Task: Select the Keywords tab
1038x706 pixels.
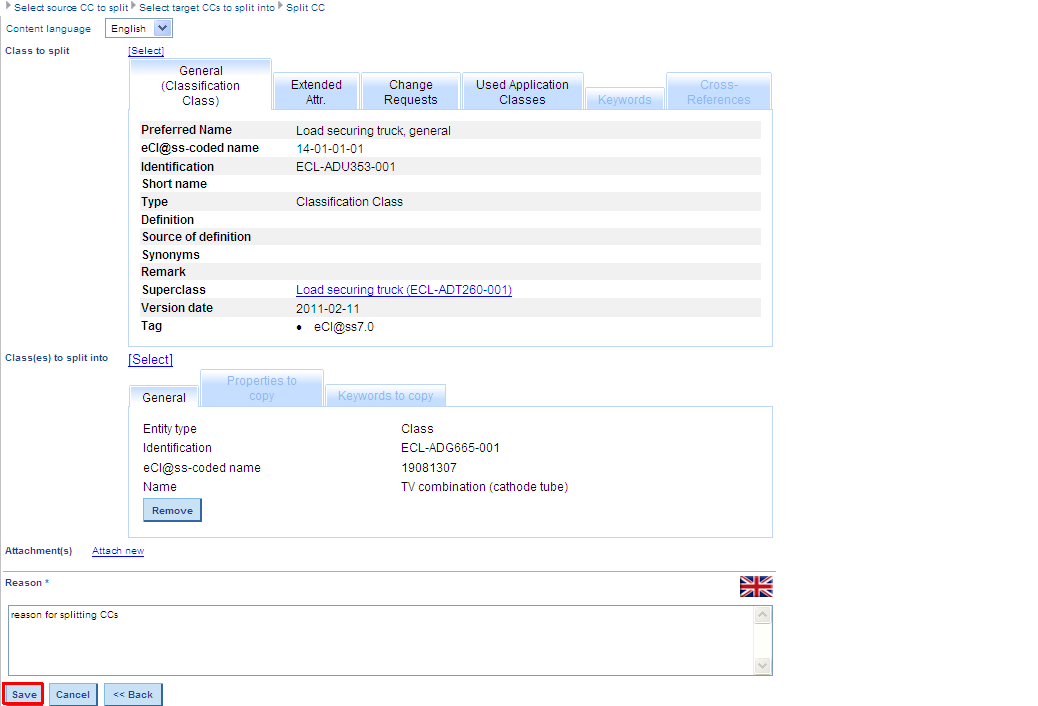Action: click(x=624, y=100)
